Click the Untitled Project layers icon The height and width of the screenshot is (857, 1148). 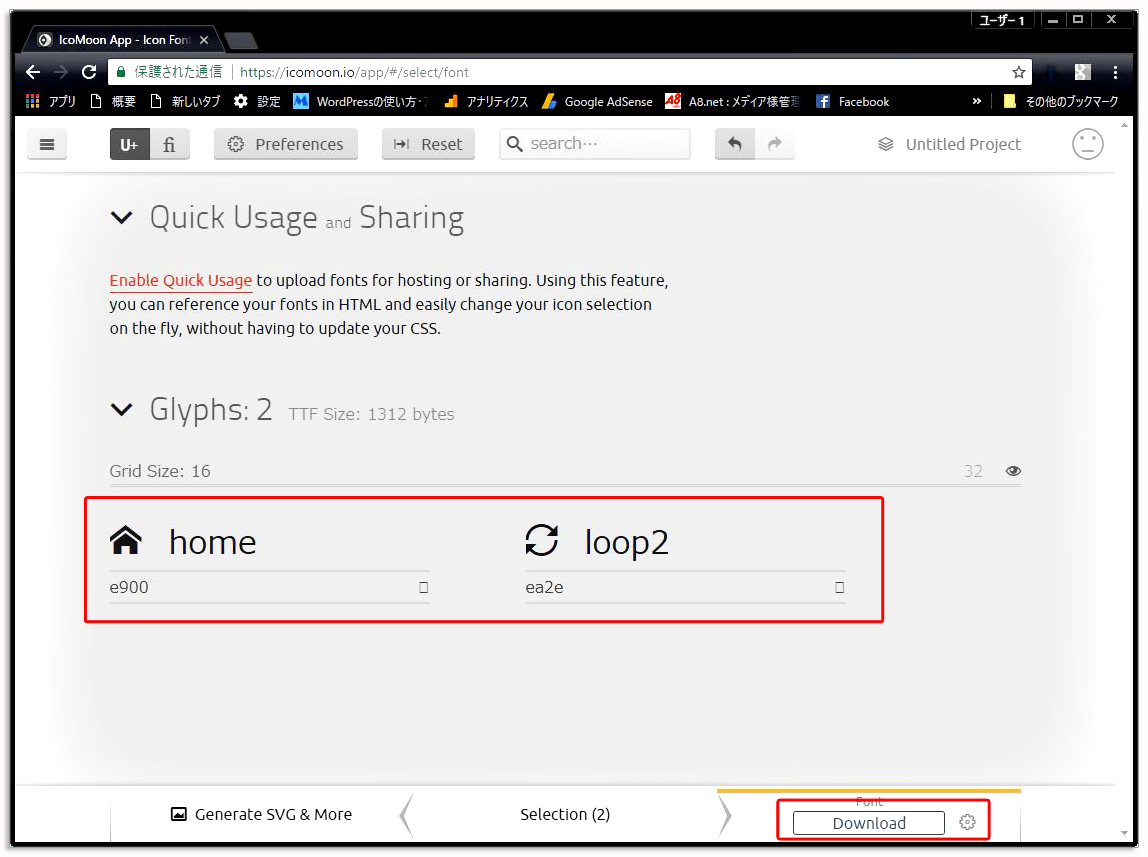(x=885, y=144)
